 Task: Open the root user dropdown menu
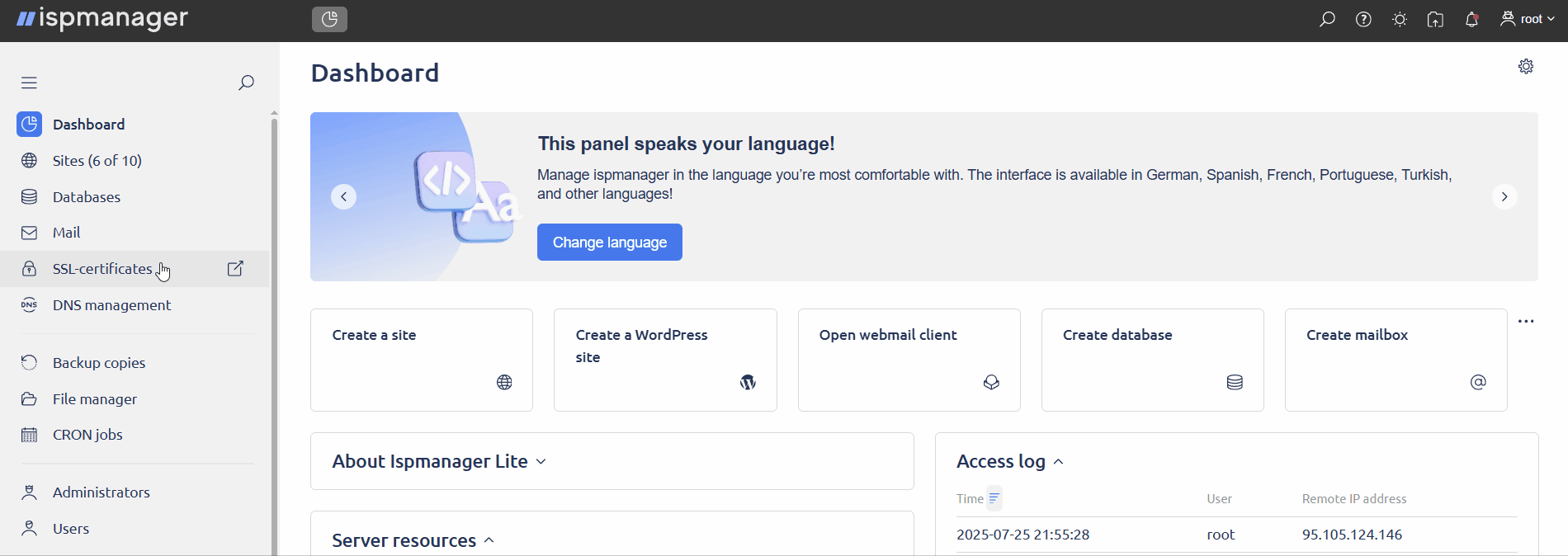coord(1528,19)
